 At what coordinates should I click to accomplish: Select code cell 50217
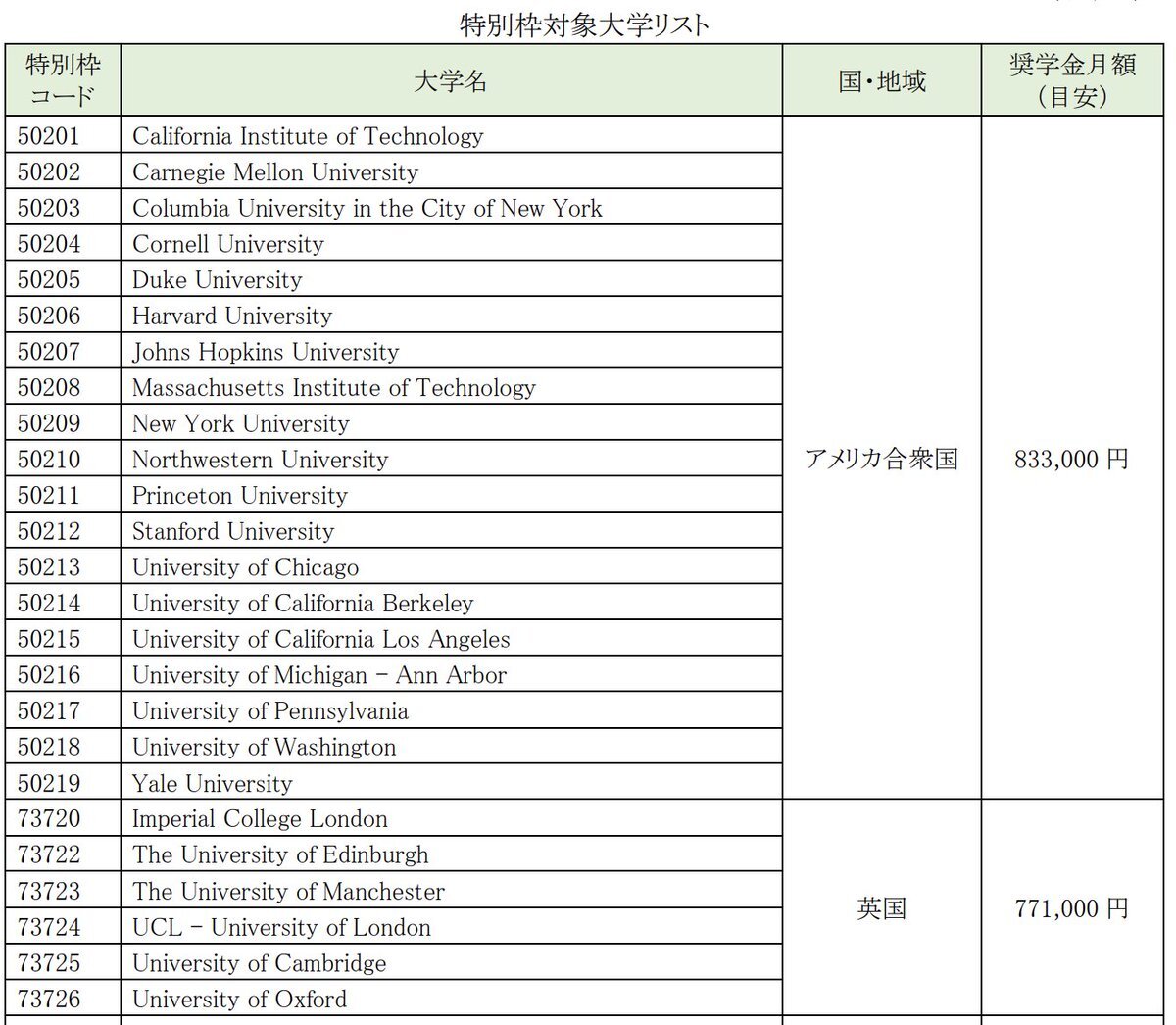pyautogui.click(x=63, y=710)
